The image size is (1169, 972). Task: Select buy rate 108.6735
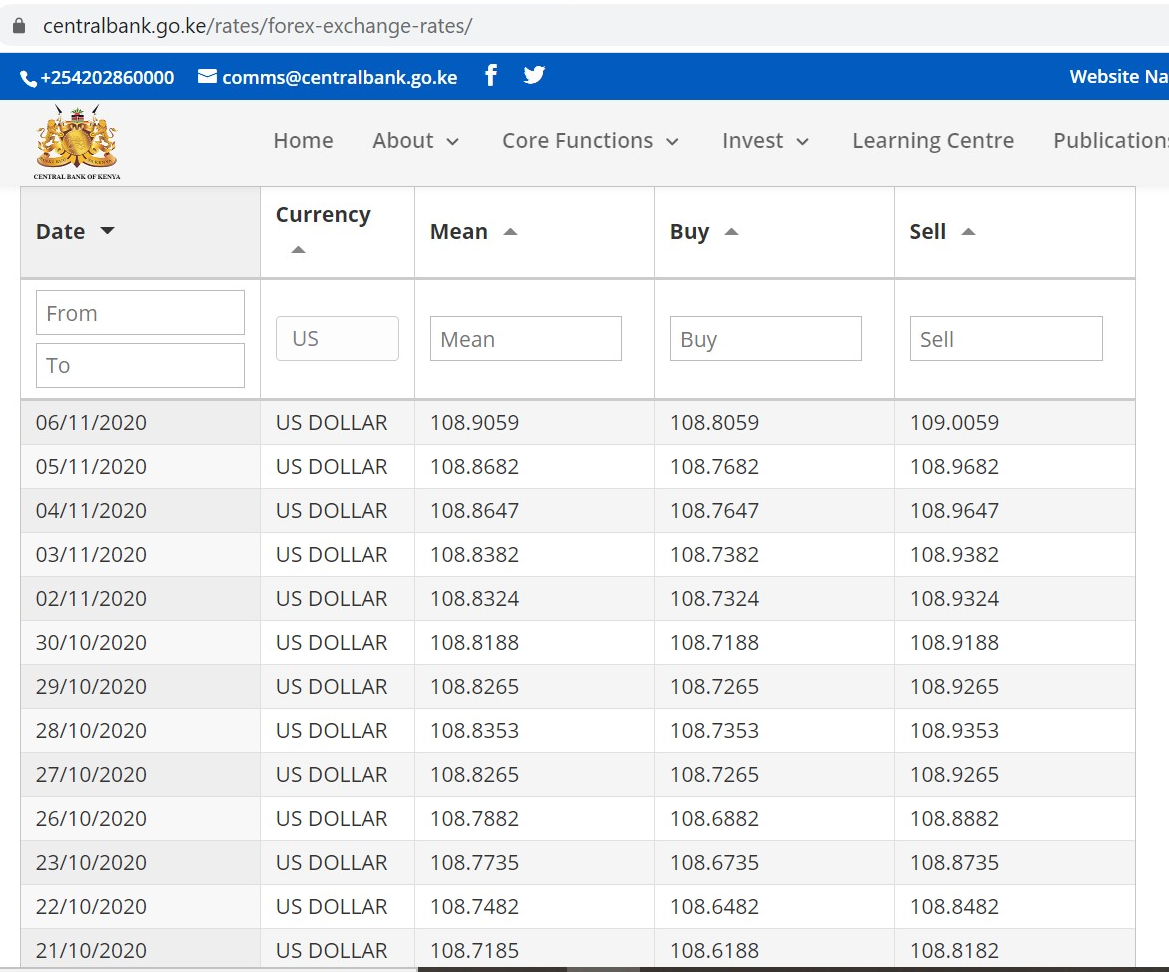coord(714,862)
